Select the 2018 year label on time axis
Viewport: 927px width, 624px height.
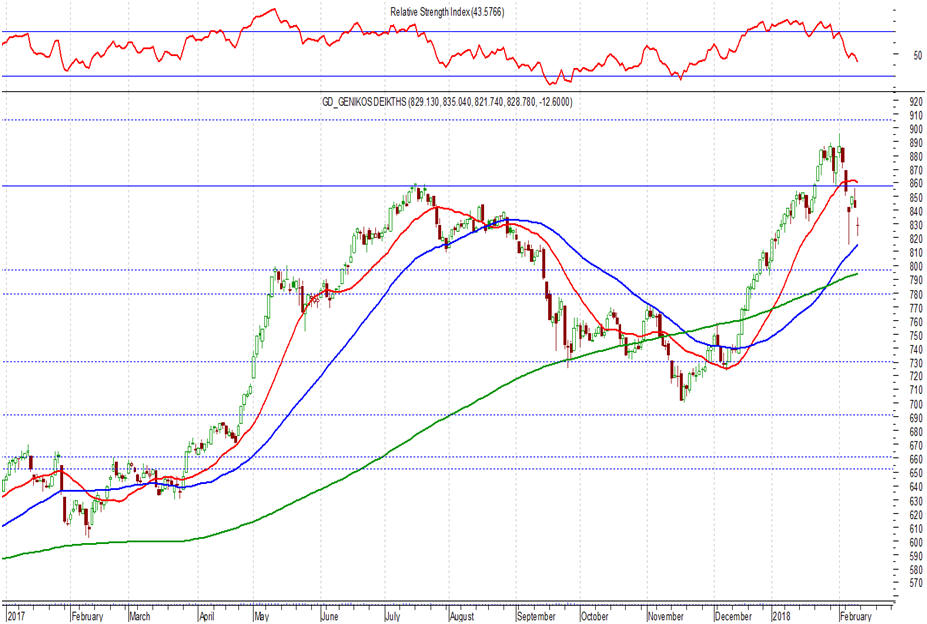(784, 616)
